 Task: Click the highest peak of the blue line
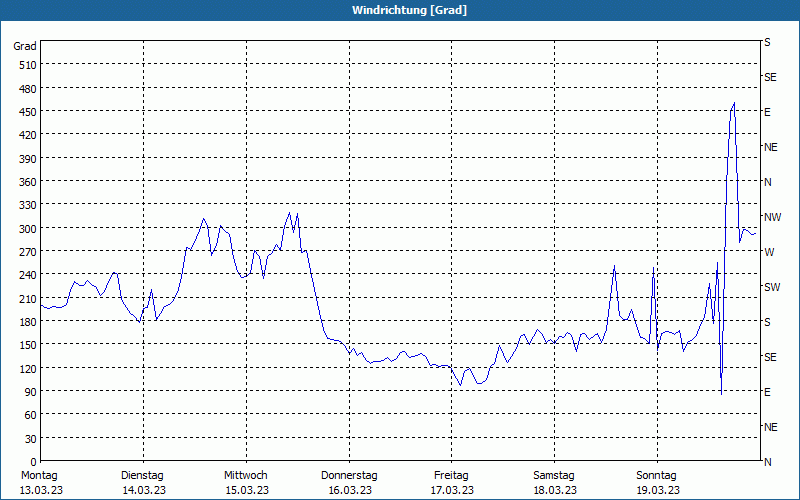pyautogui.click(x=734, y=103)
